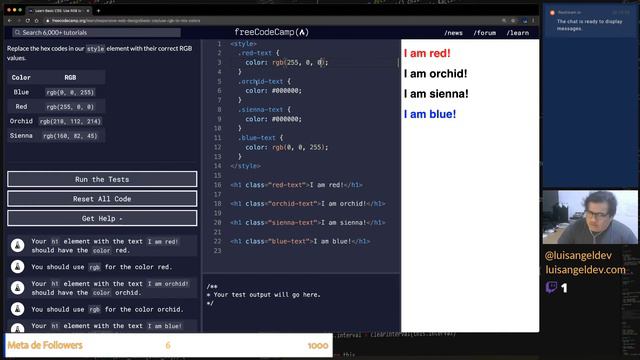Click Reset All Code button

pos(102,199)
